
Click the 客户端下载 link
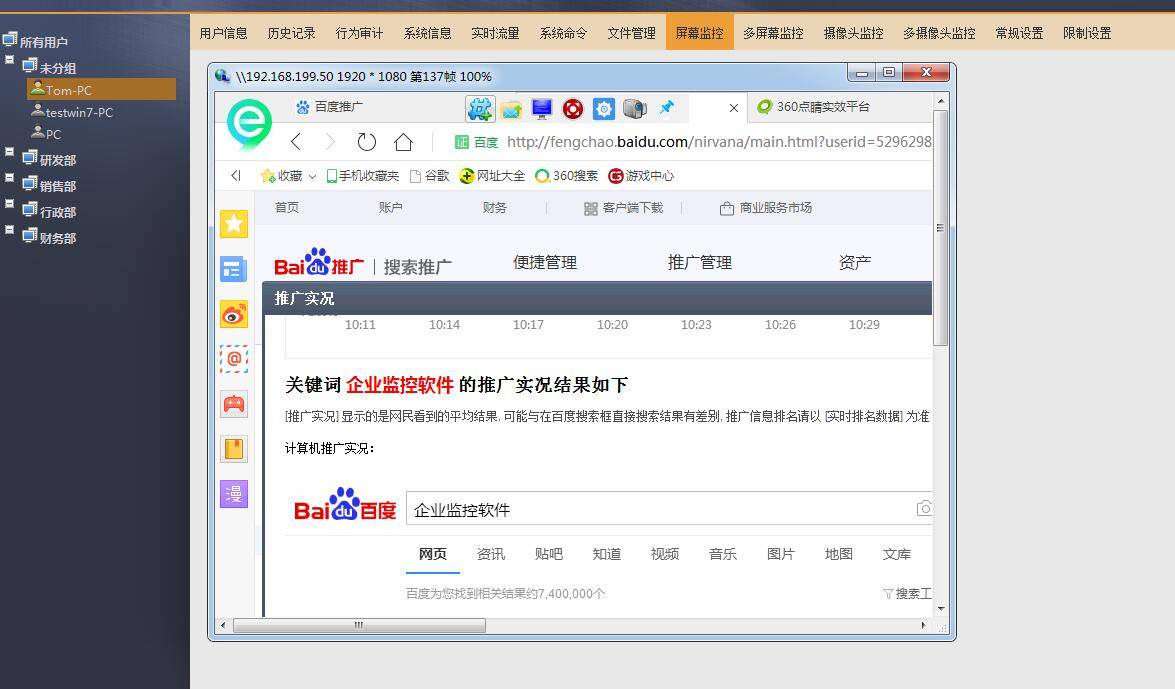click(x=623, y=208)
